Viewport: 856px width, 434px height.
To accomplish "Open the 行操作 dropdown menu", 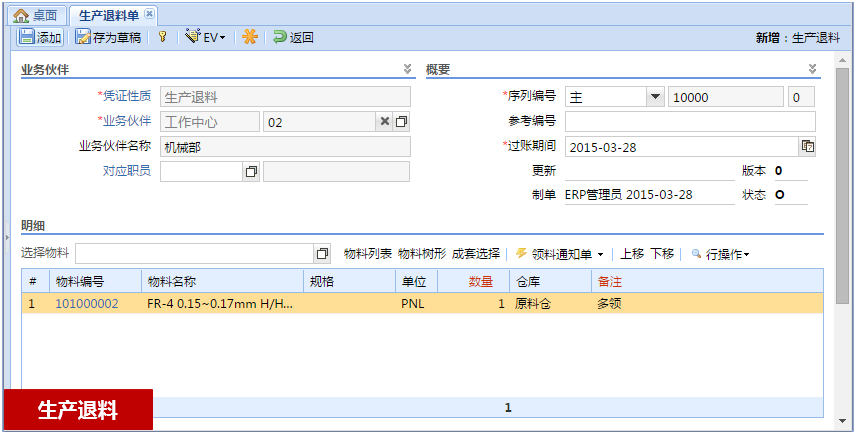I will [720, 254].
